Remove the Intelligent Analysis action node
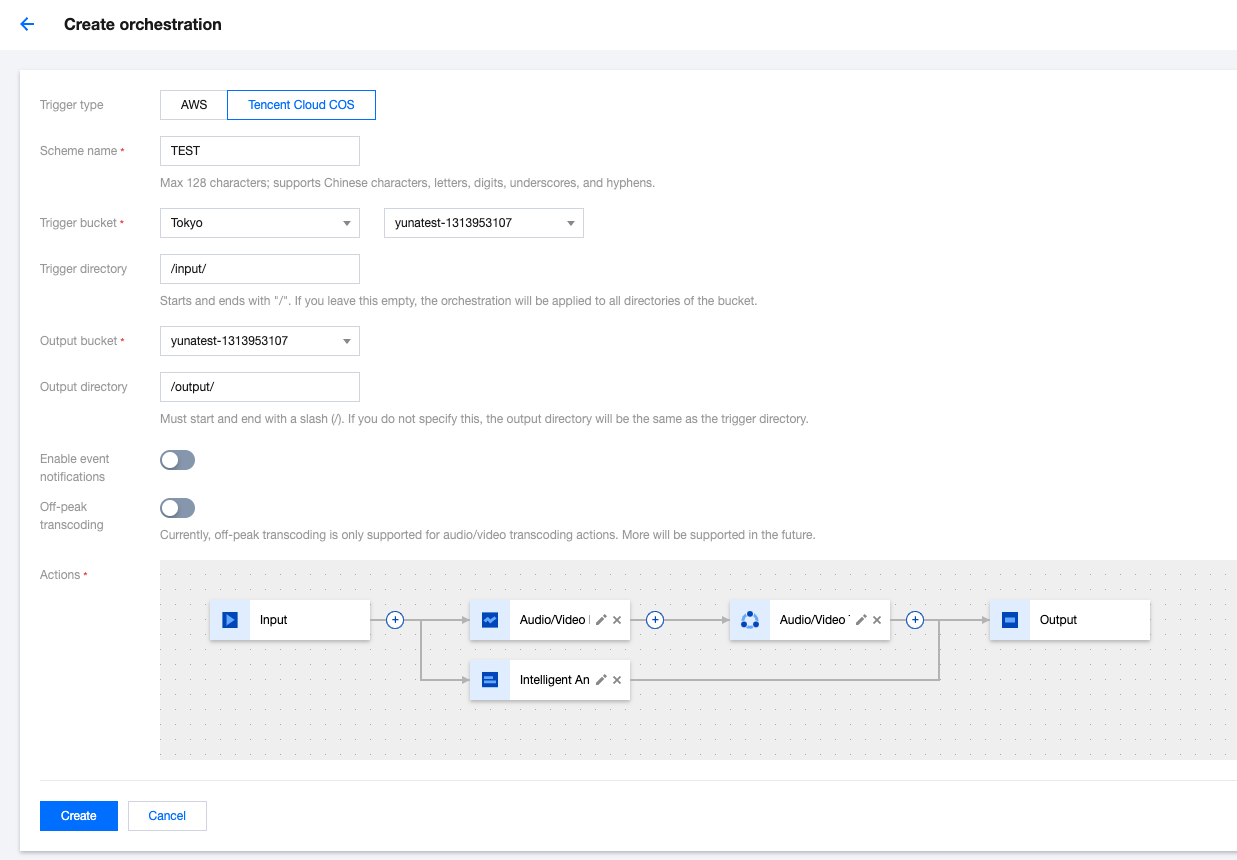This screenshot has width=1237, height=860. click(617, 680)
